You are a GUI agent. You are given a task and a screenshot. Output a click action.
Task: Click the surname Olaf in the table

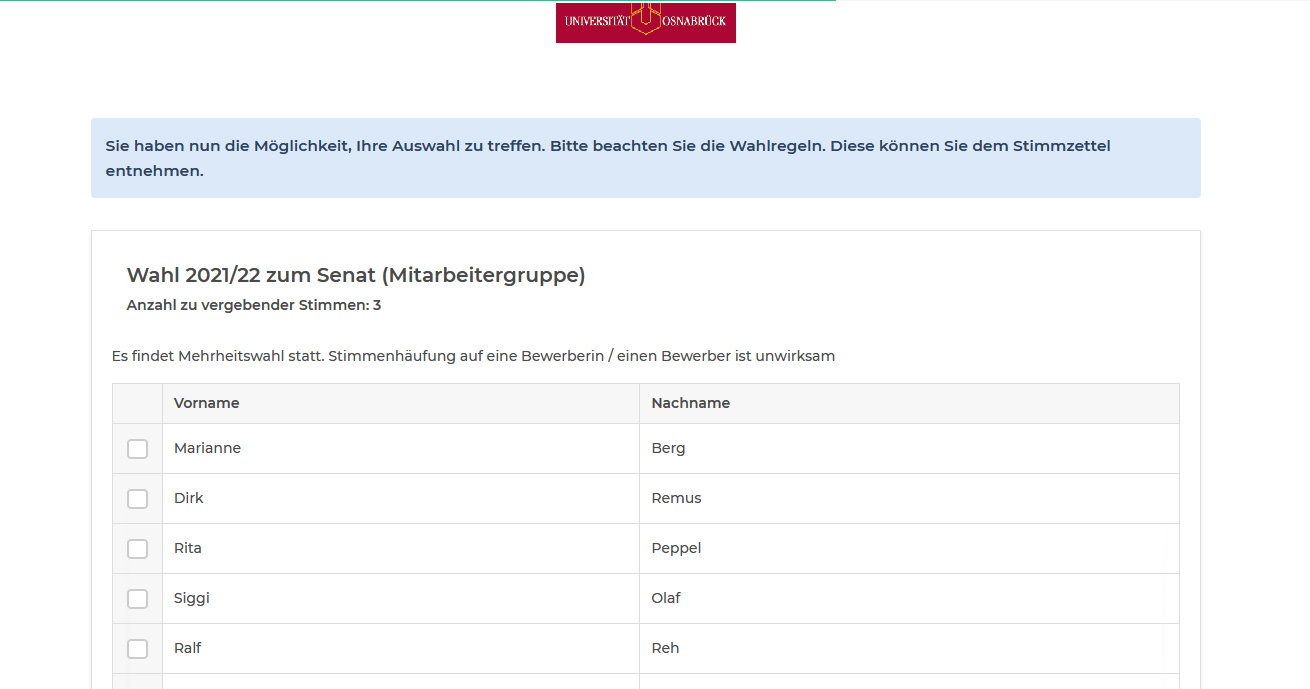(666, 597)
